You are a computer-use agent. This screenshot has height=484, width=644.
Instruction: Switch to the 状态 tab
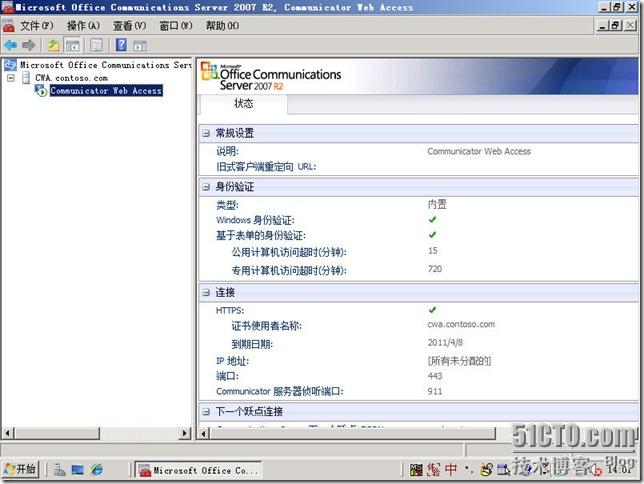(x=244, y=104)
